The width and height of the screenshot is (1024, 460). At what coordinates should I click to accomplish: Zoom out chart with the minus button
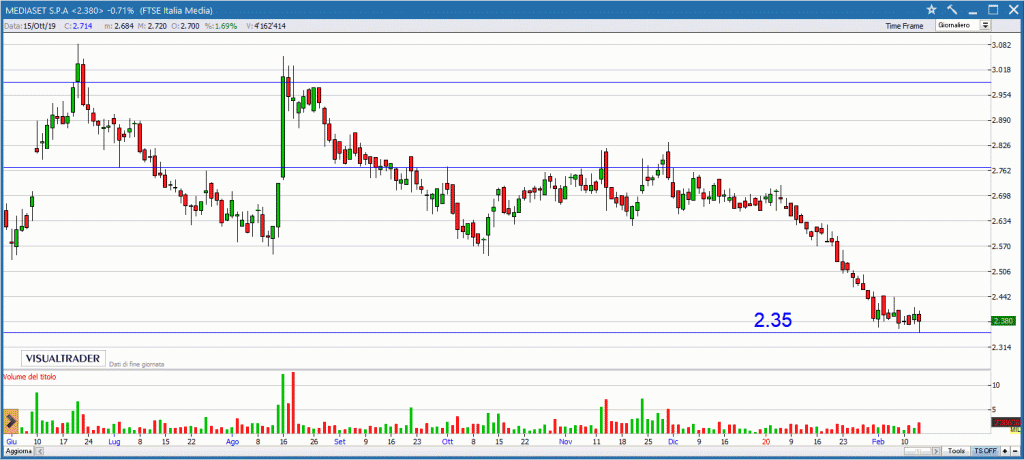(x=1015, y=451)
